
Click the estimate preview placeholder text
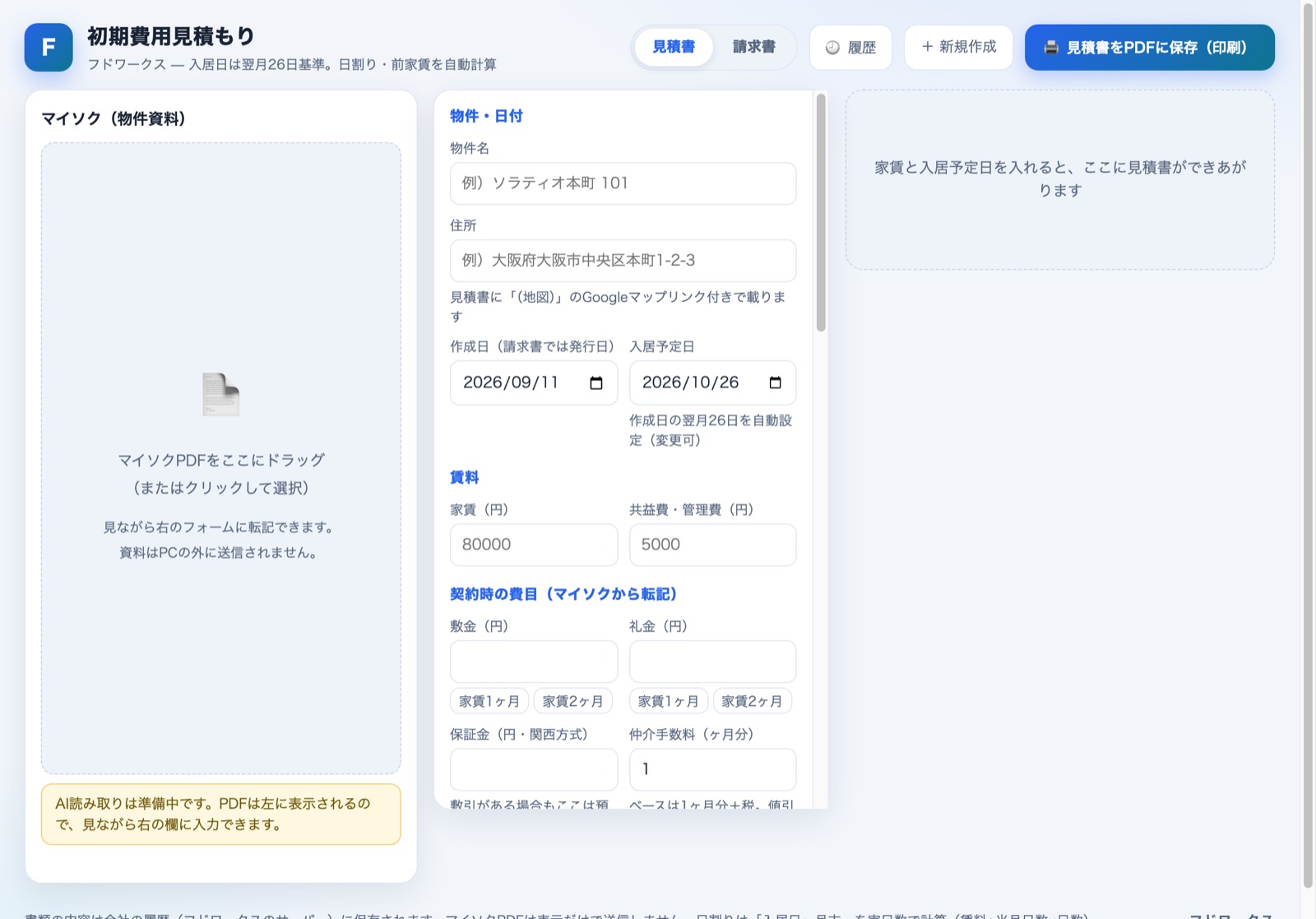[x=1060, y=179]
